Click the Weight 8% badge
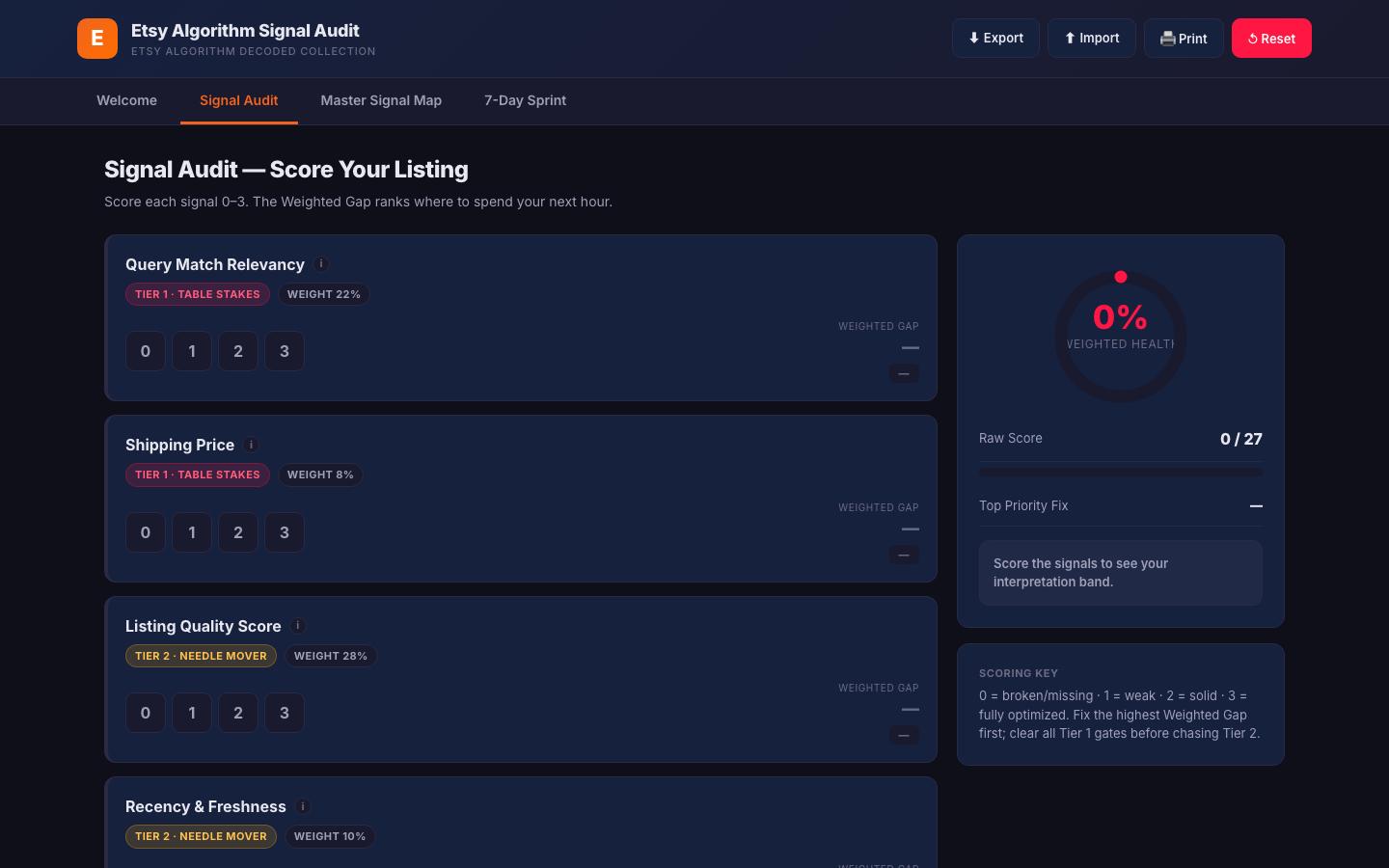 point(320,475)
